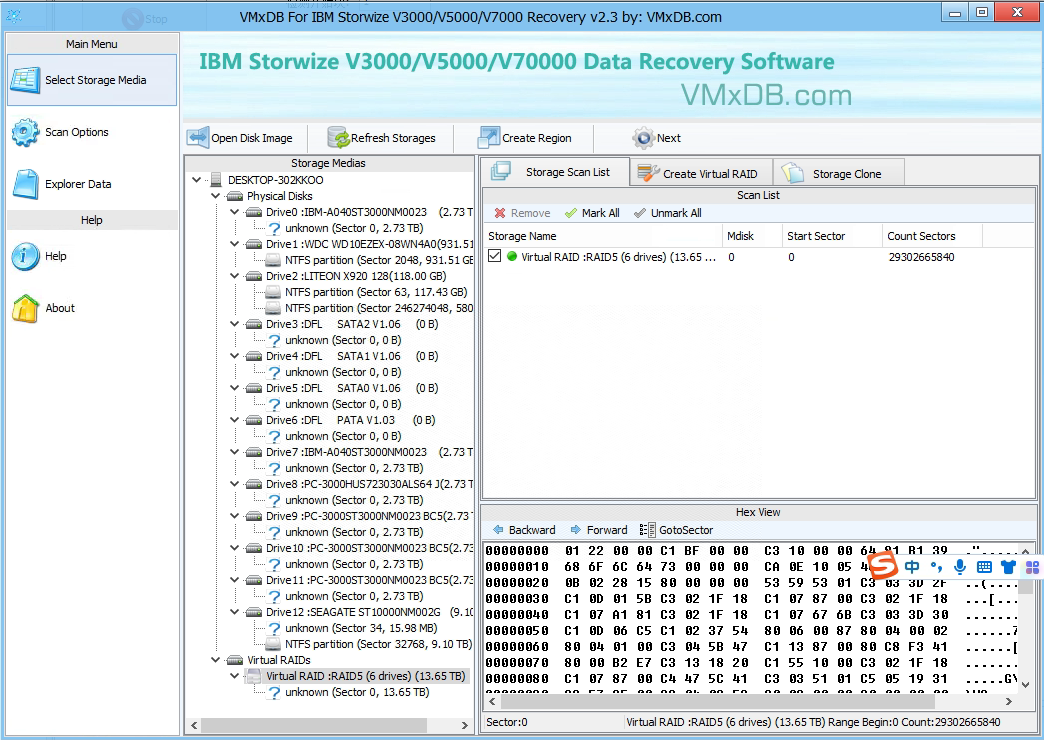The image size is (1044, 740).
Task: Click the Count Sectors column header
Action: coord(932,236)
